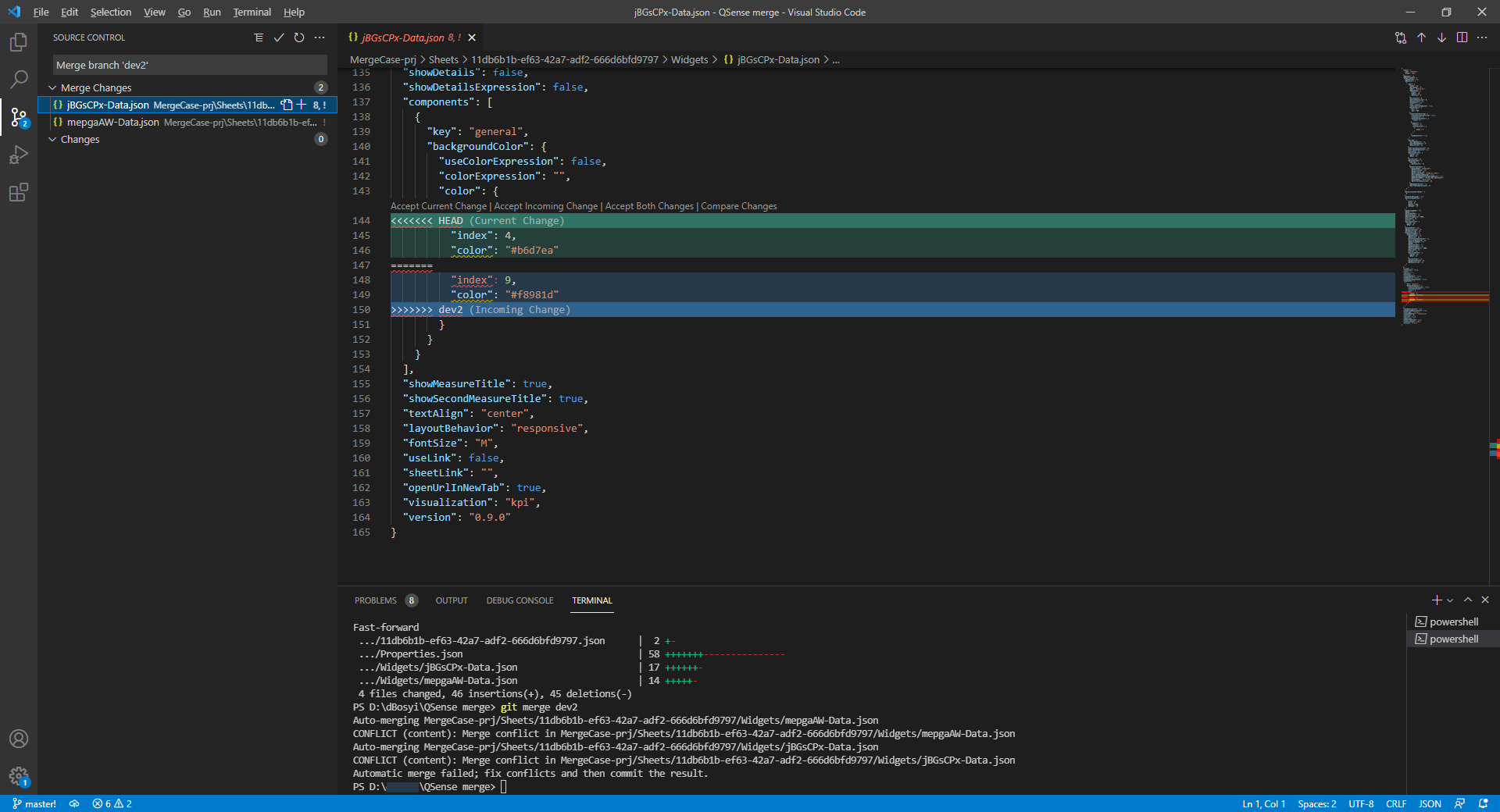Open the Terminal menu in menu bar

(252, 12)
